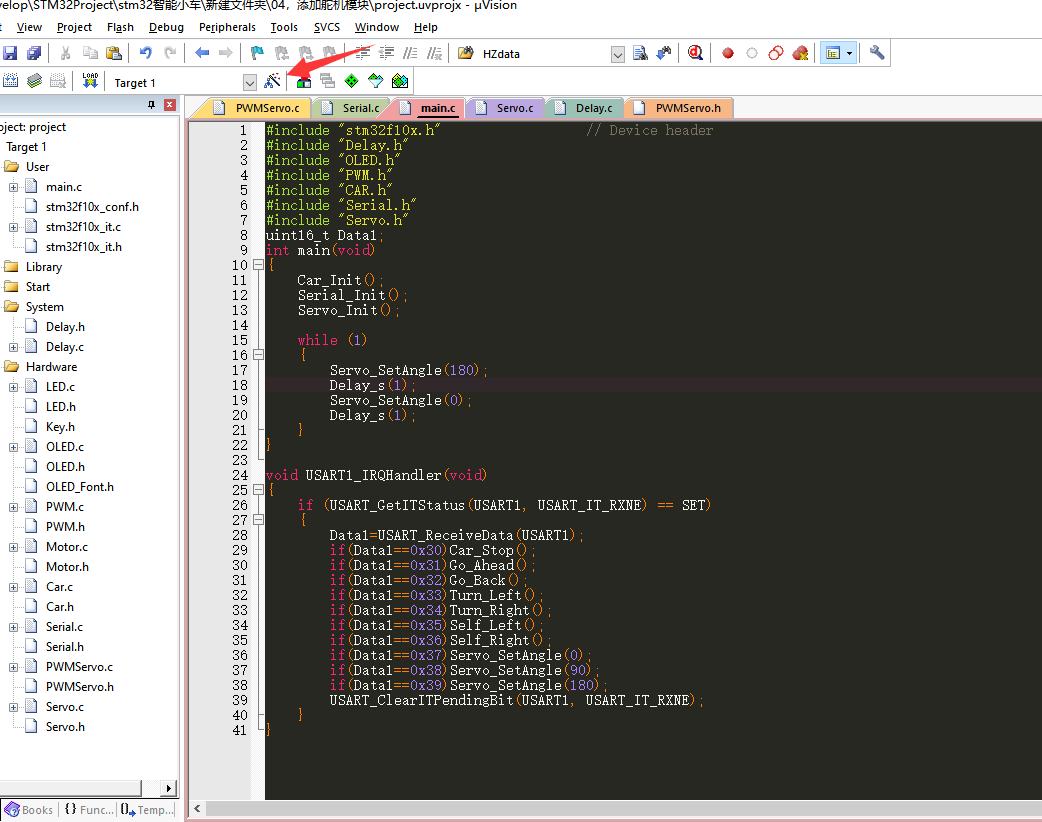Click the Undo arrow icon

coord(146,53)
